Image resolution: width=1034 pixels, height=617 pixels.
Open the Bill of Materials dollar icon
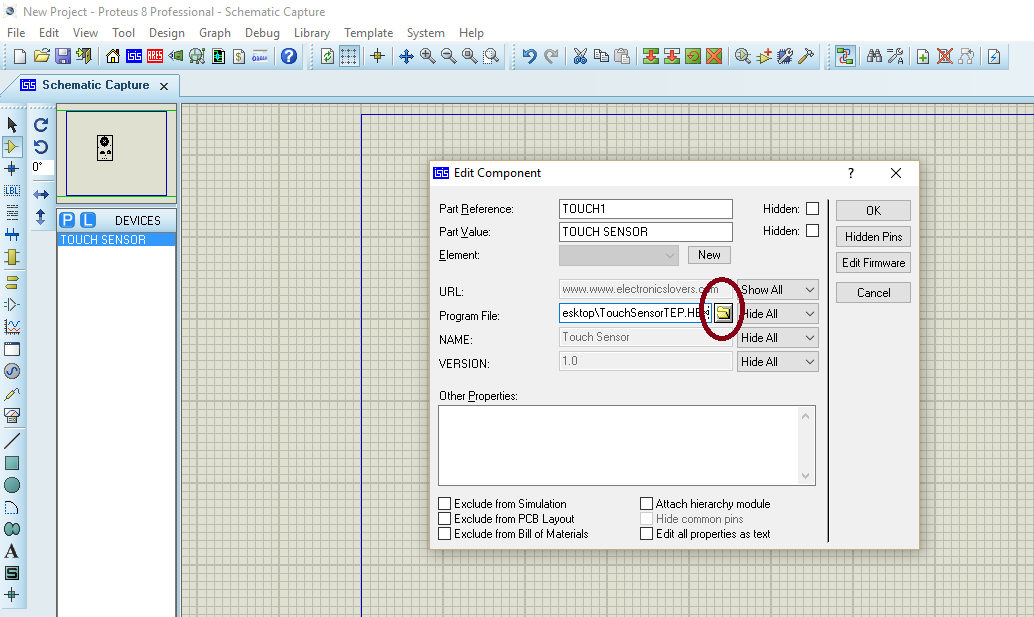click(239, 57)
